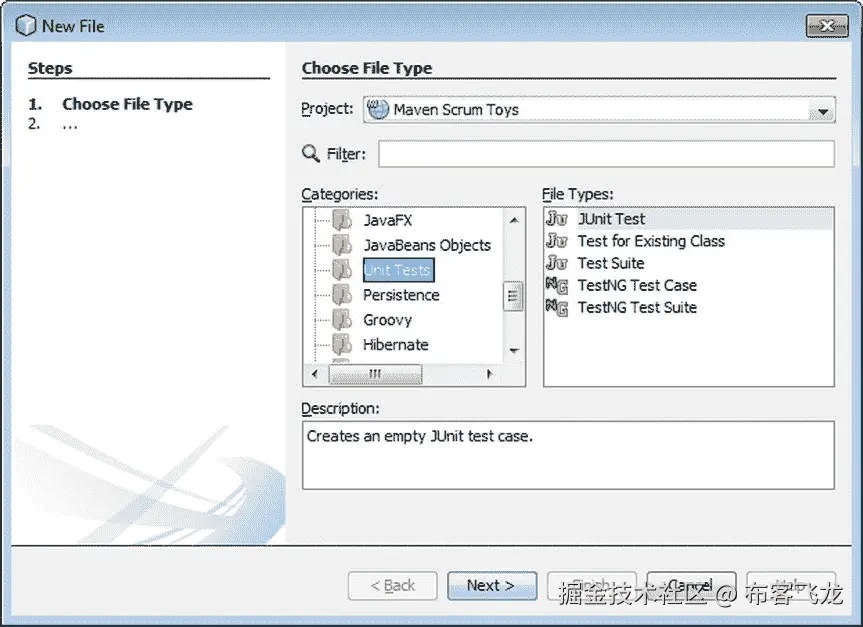Image resolution: width=863 pixels, height=627 pixels.
Task: Click the JavaBeans Objects folder icon
Action: coord(342,245)
